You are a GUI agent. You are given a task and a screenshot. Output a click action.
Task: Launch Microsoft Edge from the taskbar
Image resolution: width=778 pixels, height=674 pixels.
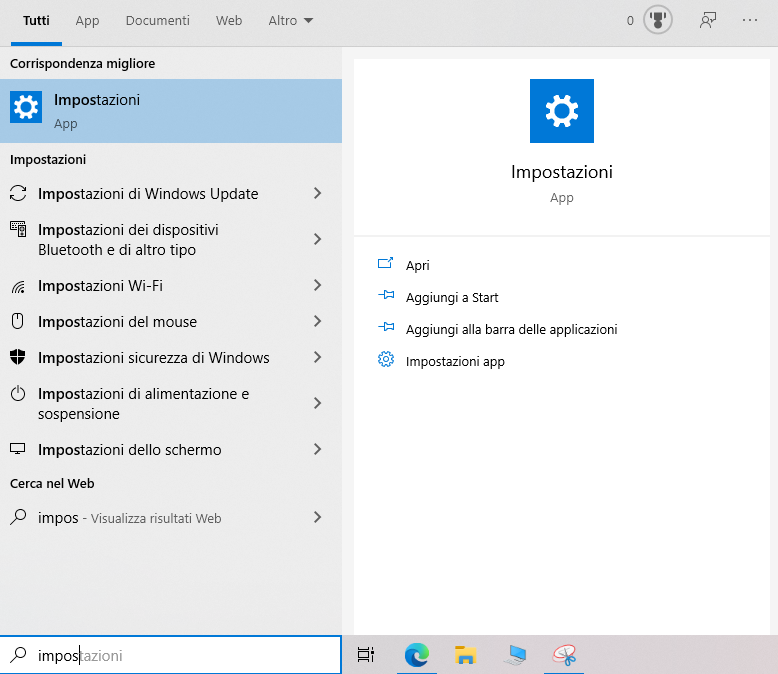coord(416,655)
